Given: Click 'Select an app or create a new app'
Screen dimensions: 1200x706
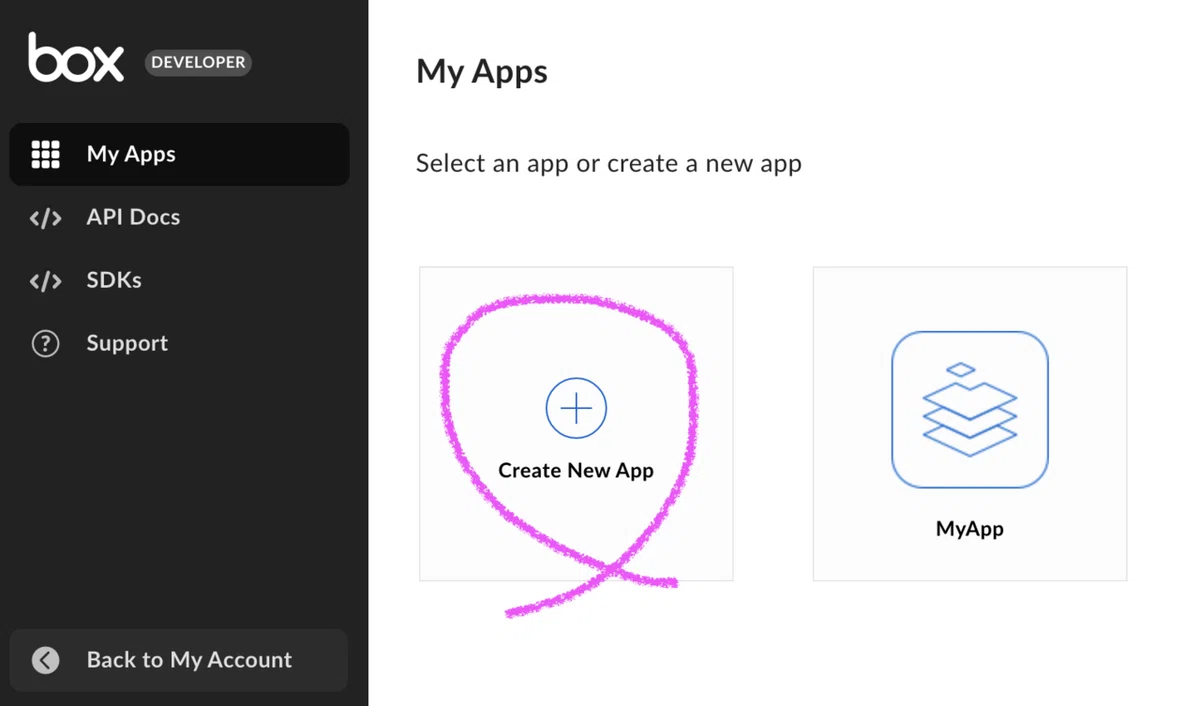Looking at the screenshot, I should [609, 163].
